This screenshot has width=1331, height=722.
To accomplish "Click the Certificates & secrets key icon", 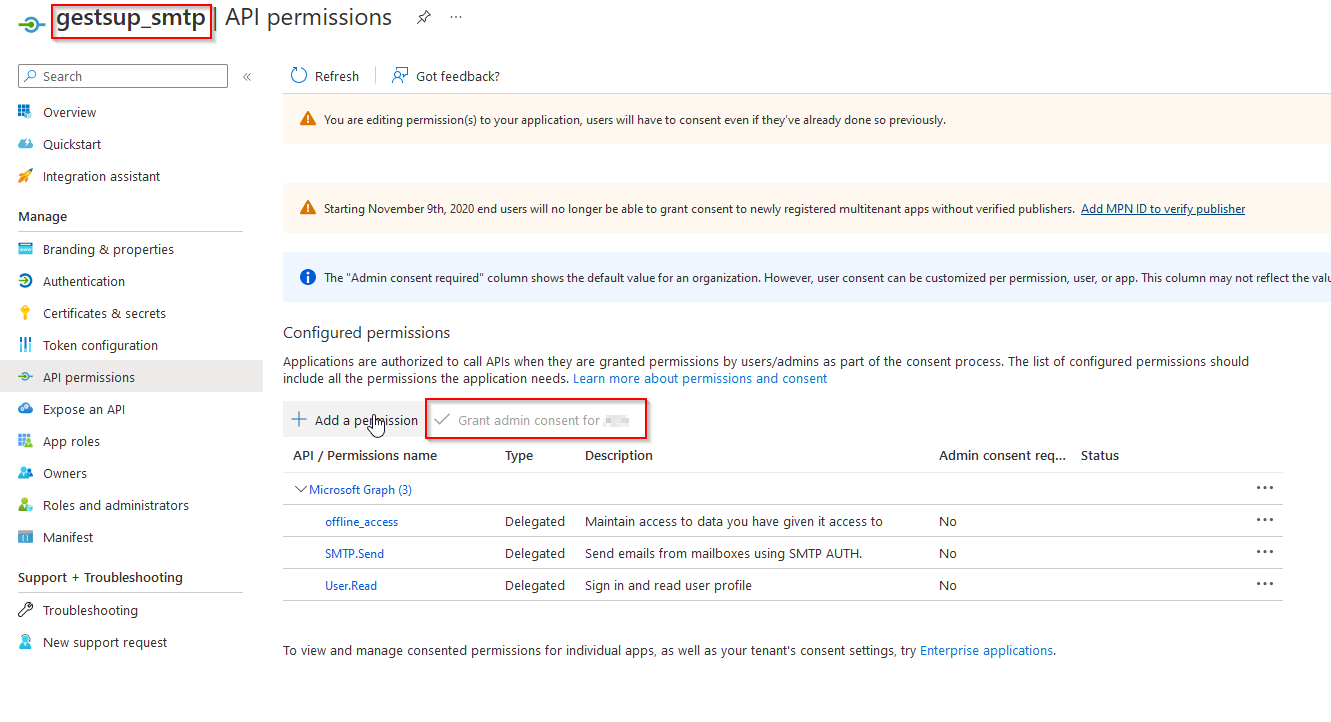I will point(26,313).
